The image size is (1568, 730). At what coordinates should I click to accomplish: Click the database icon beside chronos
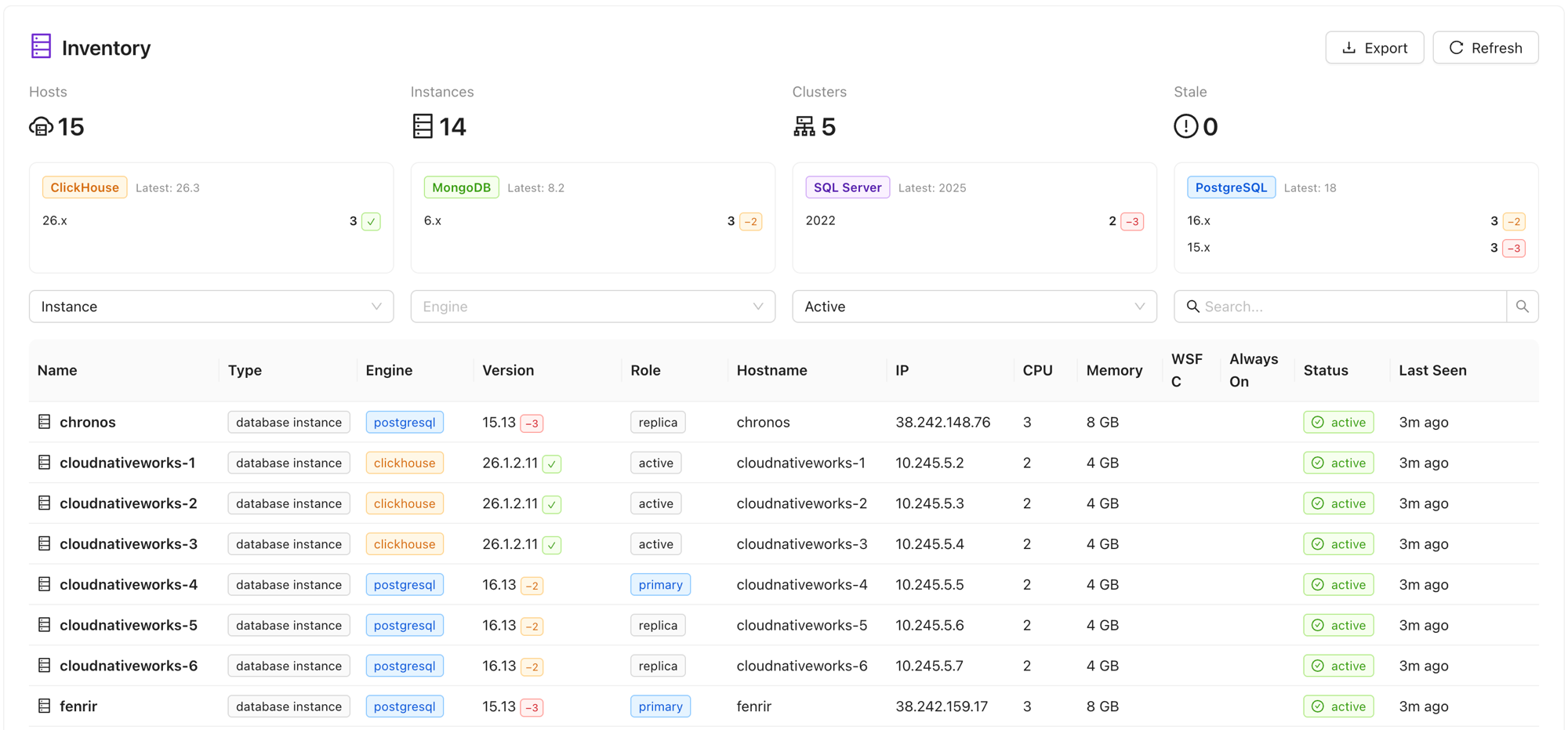pyautogui.click(x=45, y=422)
